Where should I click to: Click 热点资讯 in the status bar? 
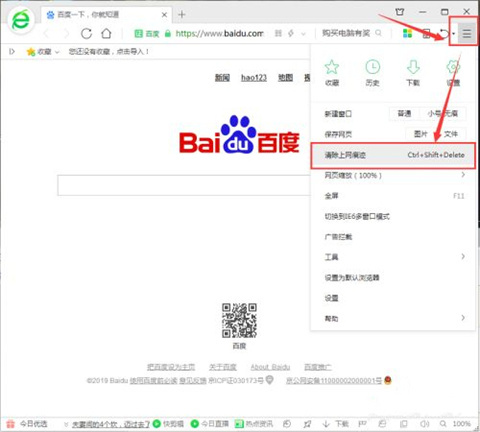pos(254,424)
